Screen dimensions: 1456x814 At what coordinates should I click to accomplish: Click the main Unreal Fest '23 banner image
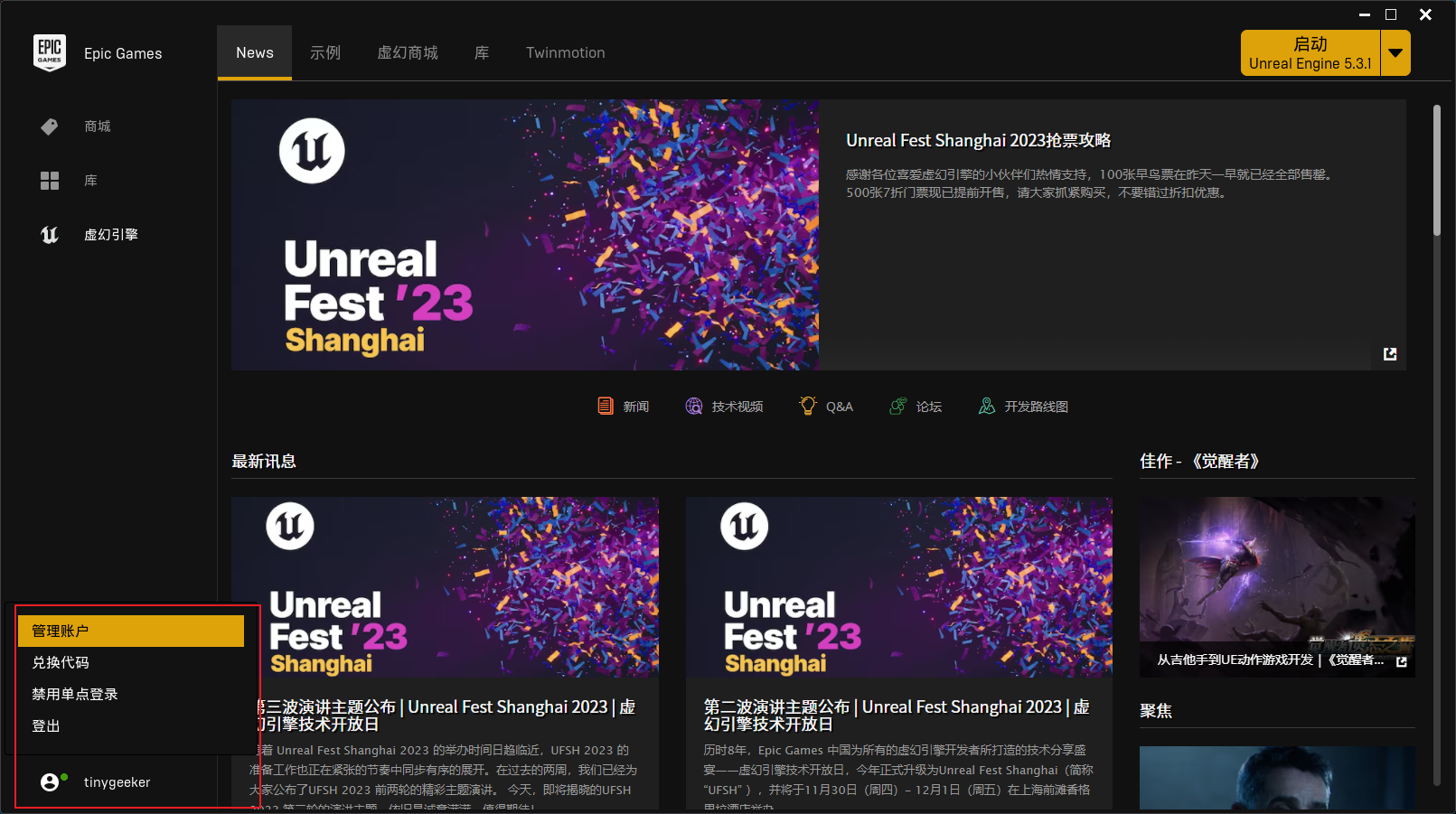[525, 235]
